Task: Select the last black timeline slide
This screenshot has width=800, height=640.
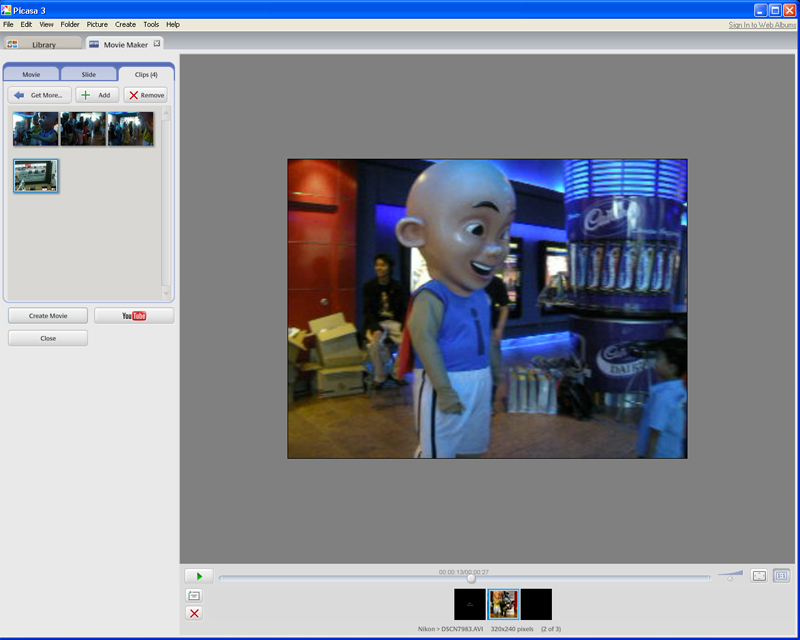Action: [536, 604]
